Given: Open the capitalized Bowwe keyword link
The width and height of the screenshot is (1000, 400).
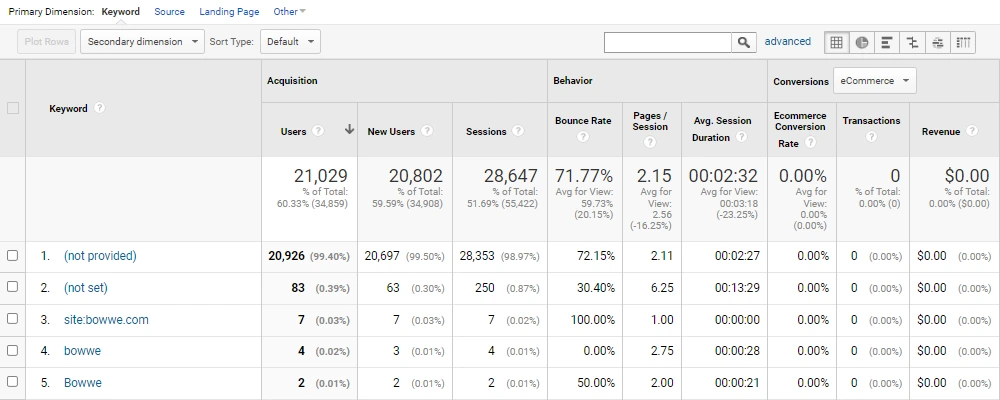Looking at the screenshot, I should pos(83,383).
